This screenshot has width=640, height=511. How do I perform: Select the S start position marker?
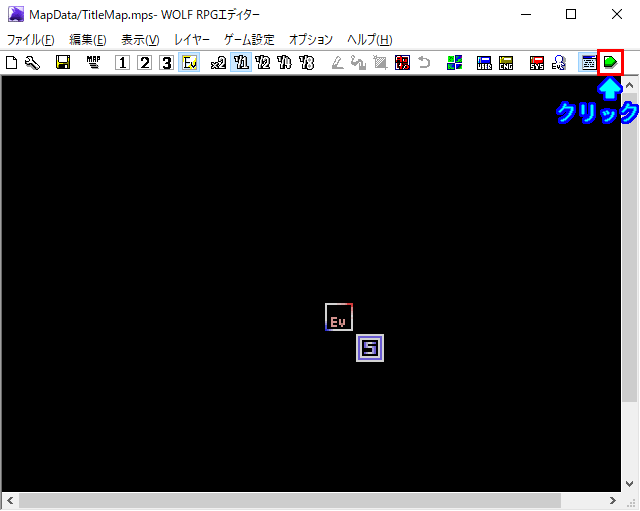point(370,348)
